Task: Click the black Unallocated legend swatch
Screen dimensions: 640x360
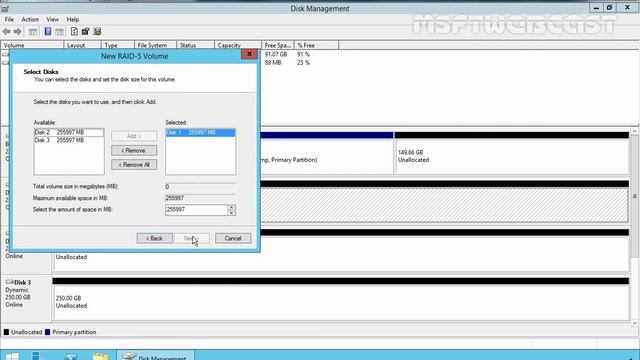Action: (6, 332)
